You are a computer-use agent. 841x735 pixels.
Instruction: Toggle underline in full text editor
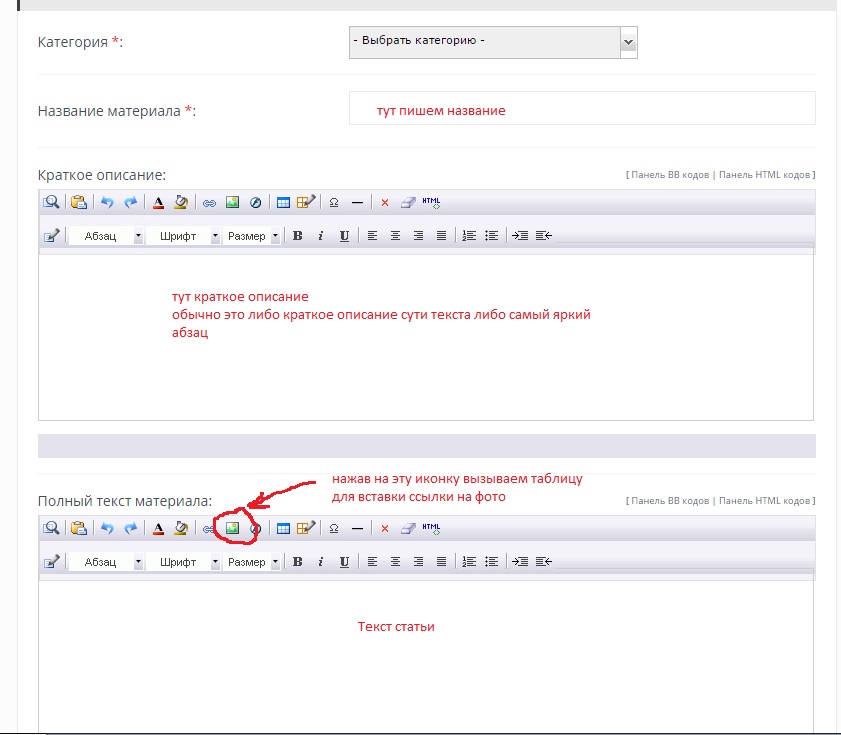(x=344, y=562)
